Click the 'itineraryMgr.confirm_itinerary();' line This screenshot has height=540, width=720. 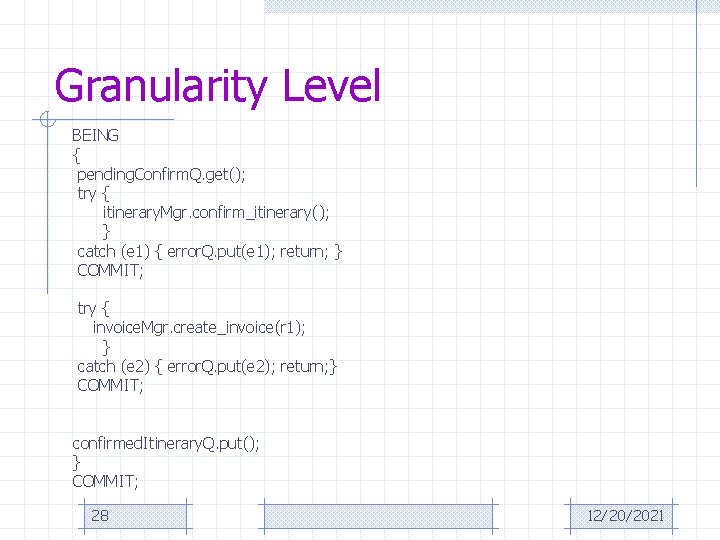coord(216,213)
